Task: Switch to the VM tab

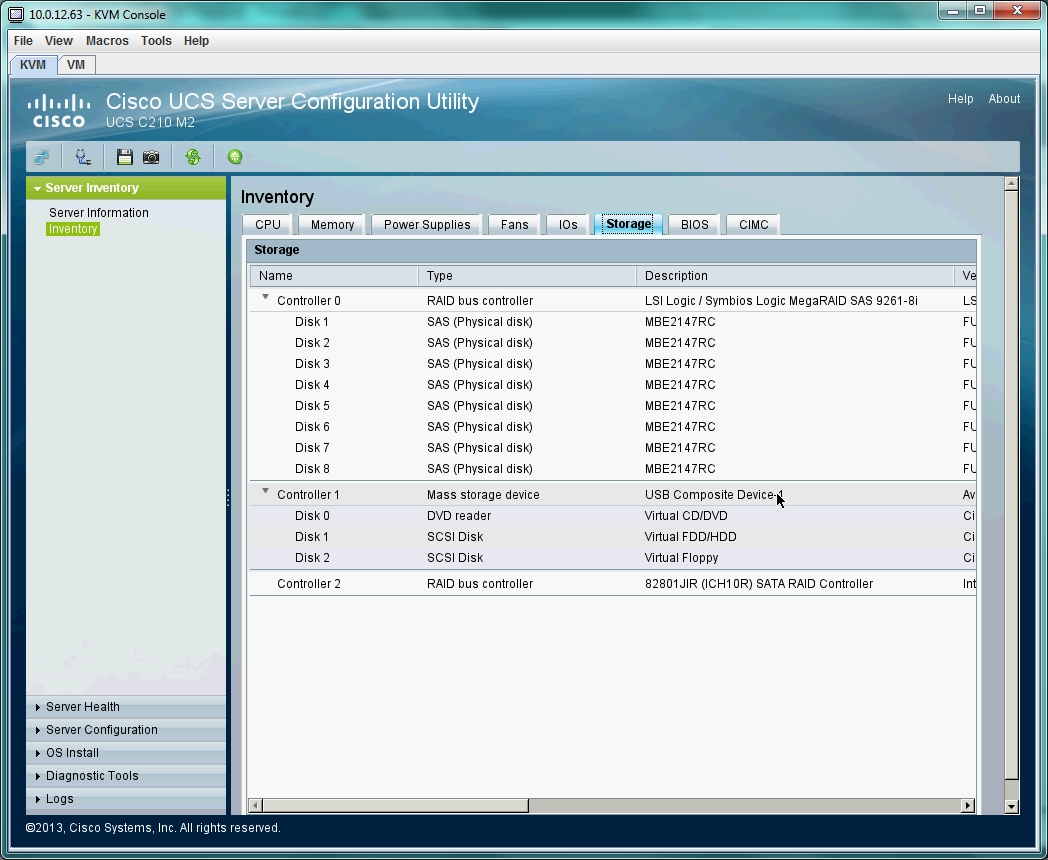Action: tap(76, 65)
